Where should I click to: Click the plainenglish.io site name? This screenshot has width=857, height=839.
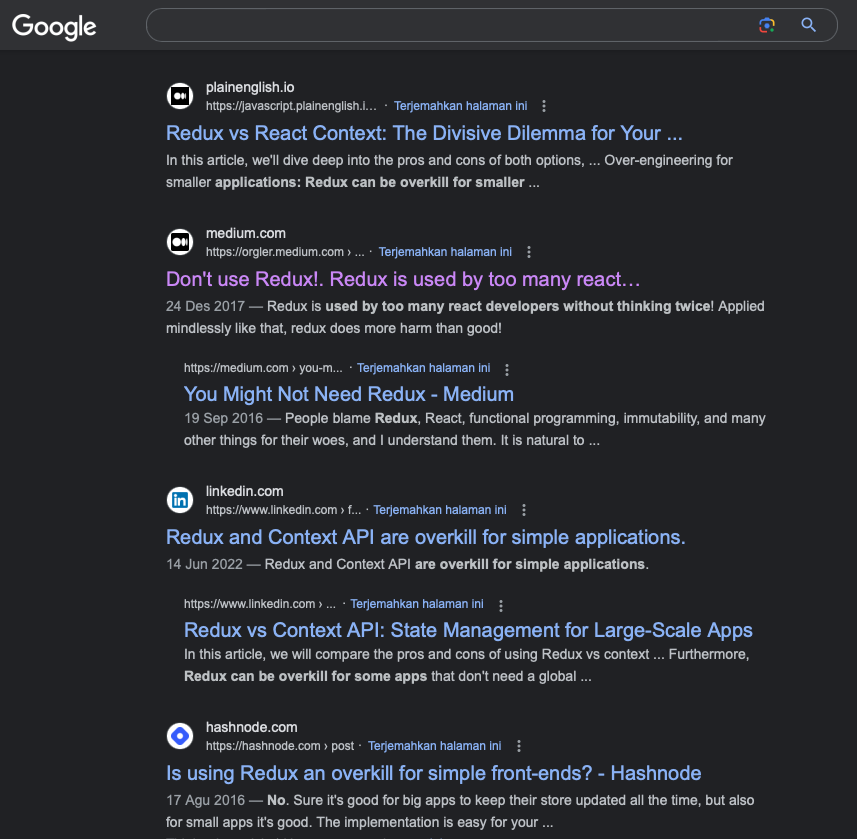[x=250, y=87]
